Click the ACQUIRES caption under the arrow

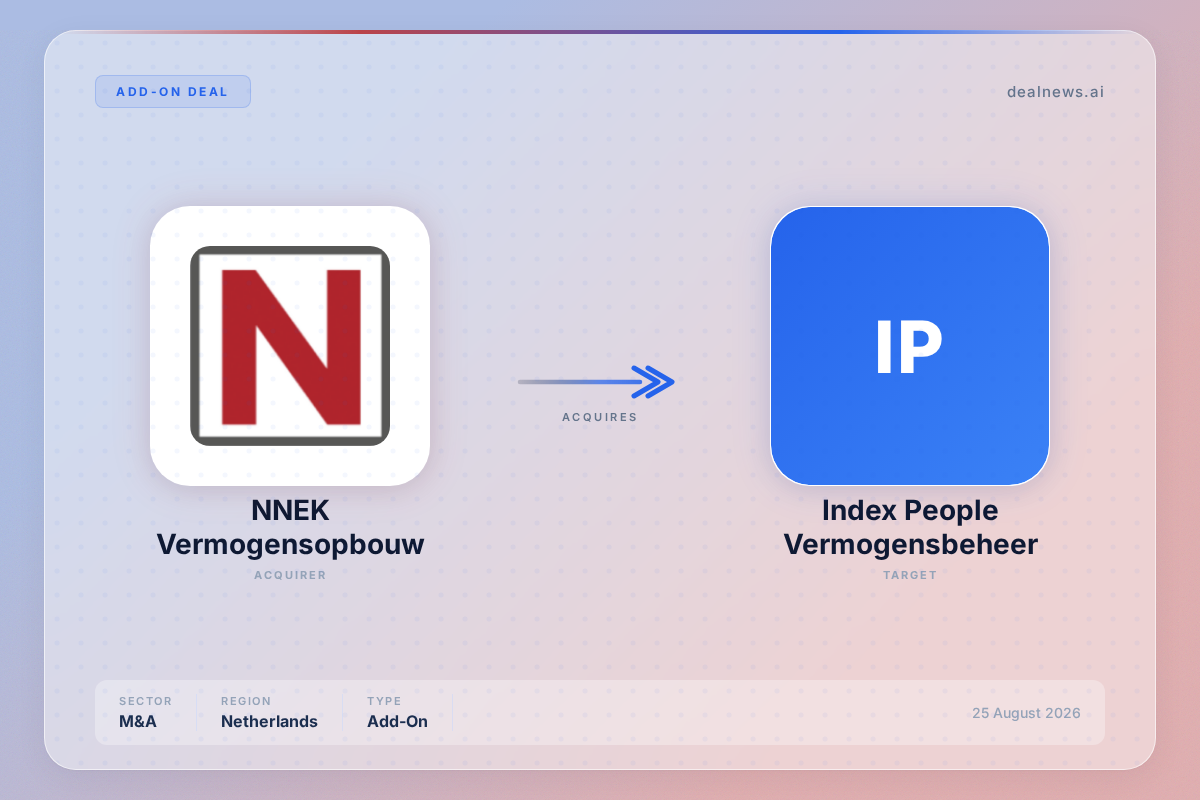[x=599, y=417]
